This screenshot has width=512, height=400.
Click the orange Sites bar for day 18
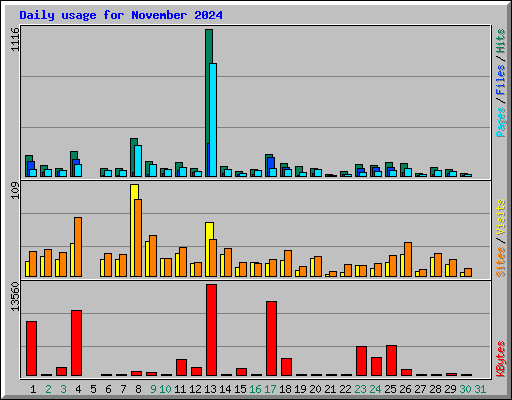click(x=288, y=263)
